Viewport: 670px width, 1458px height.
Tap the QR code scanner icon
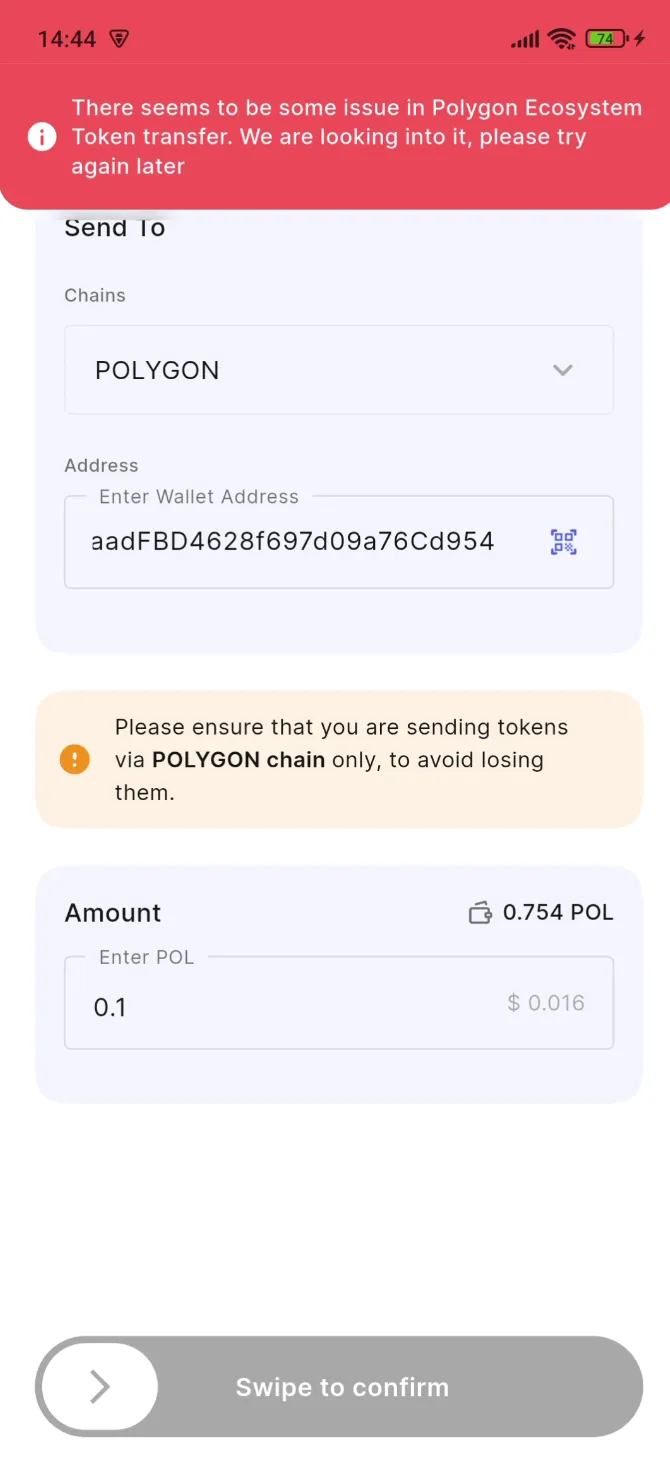pyautogui.click(x=563, y=542)
